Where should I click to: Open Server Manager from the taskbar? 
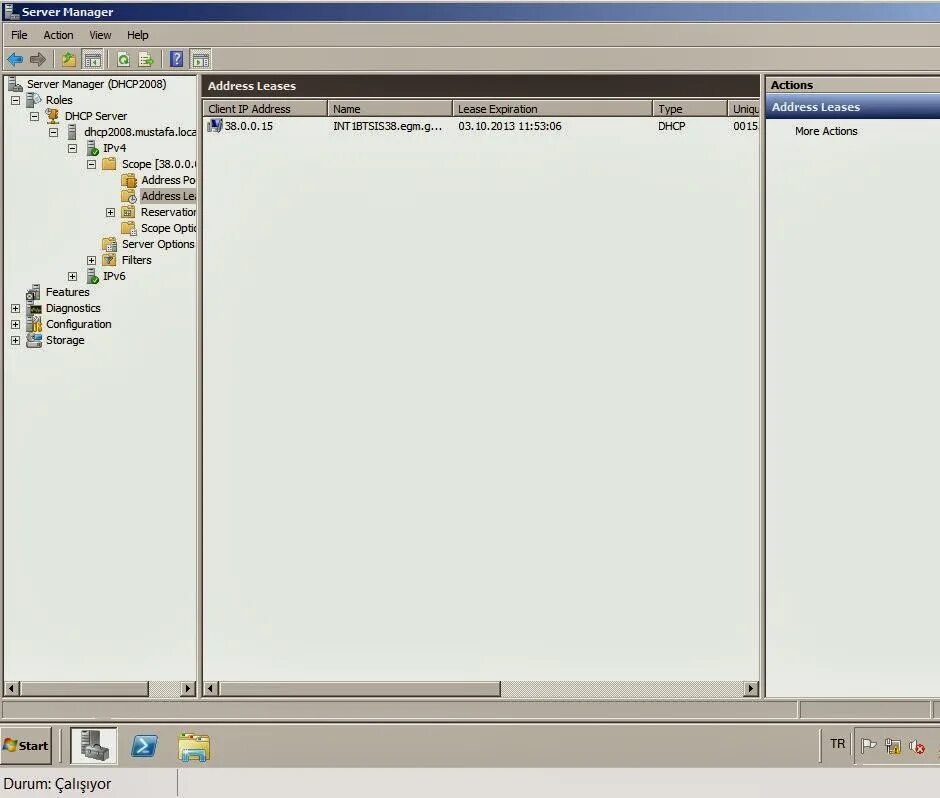[94, 746]
